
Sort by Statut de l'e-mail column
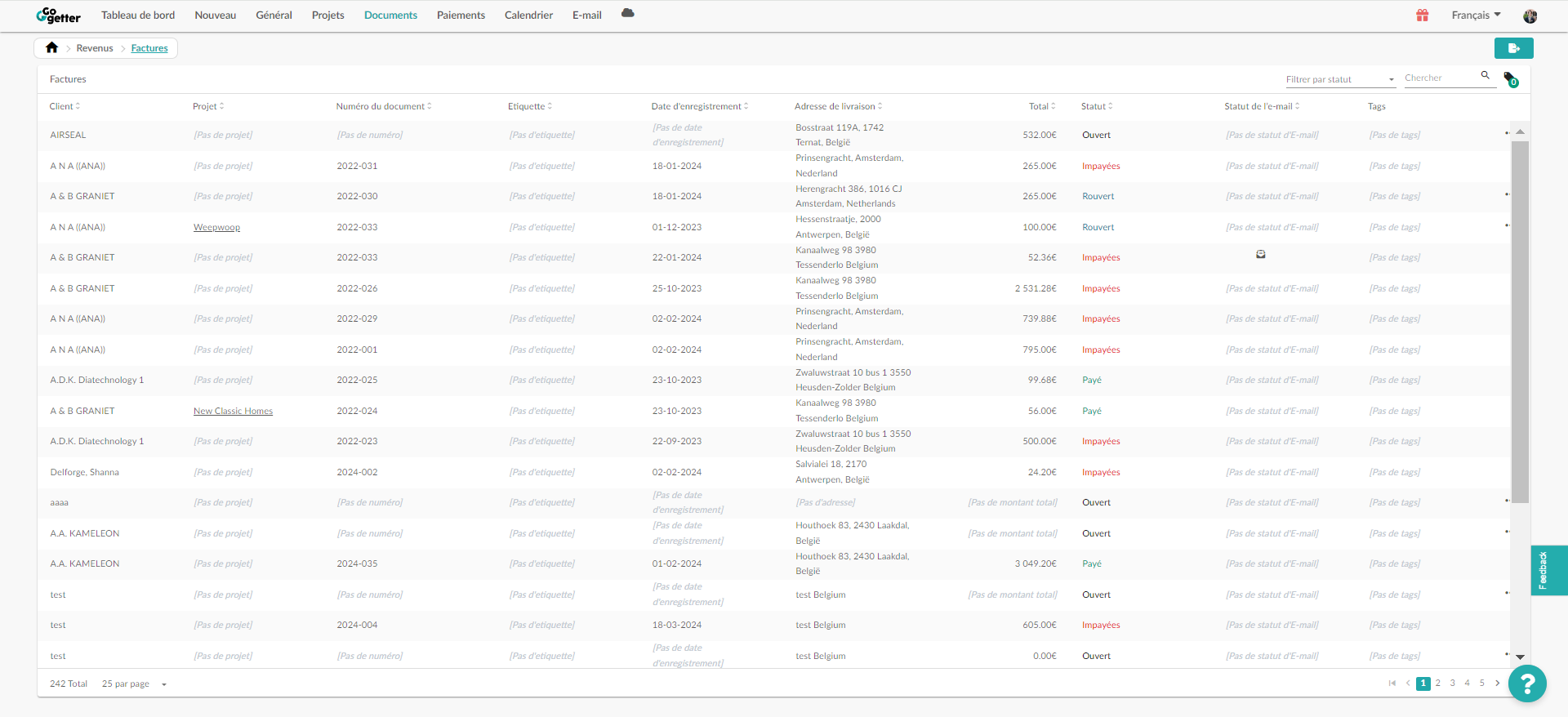[x=1262, y=106]
